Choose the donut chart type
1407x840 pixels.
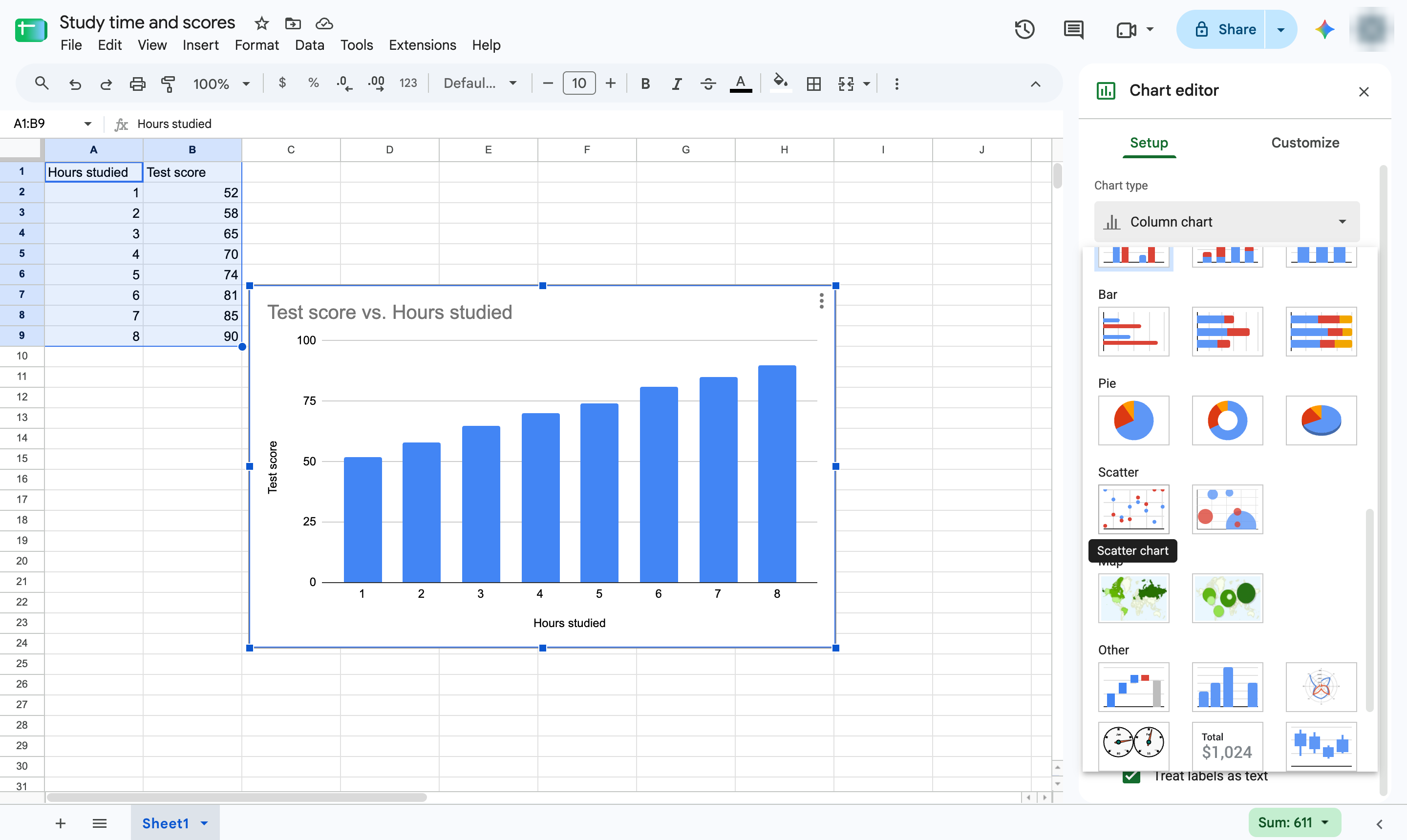pos(1227,420)
